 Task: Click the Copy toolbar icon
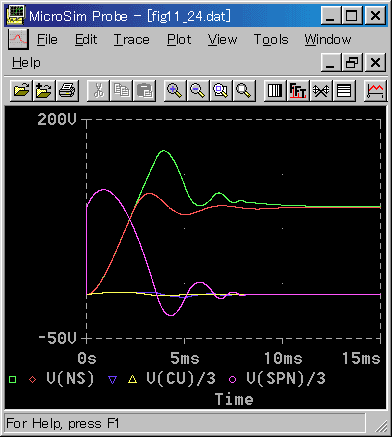click(121, 90)
